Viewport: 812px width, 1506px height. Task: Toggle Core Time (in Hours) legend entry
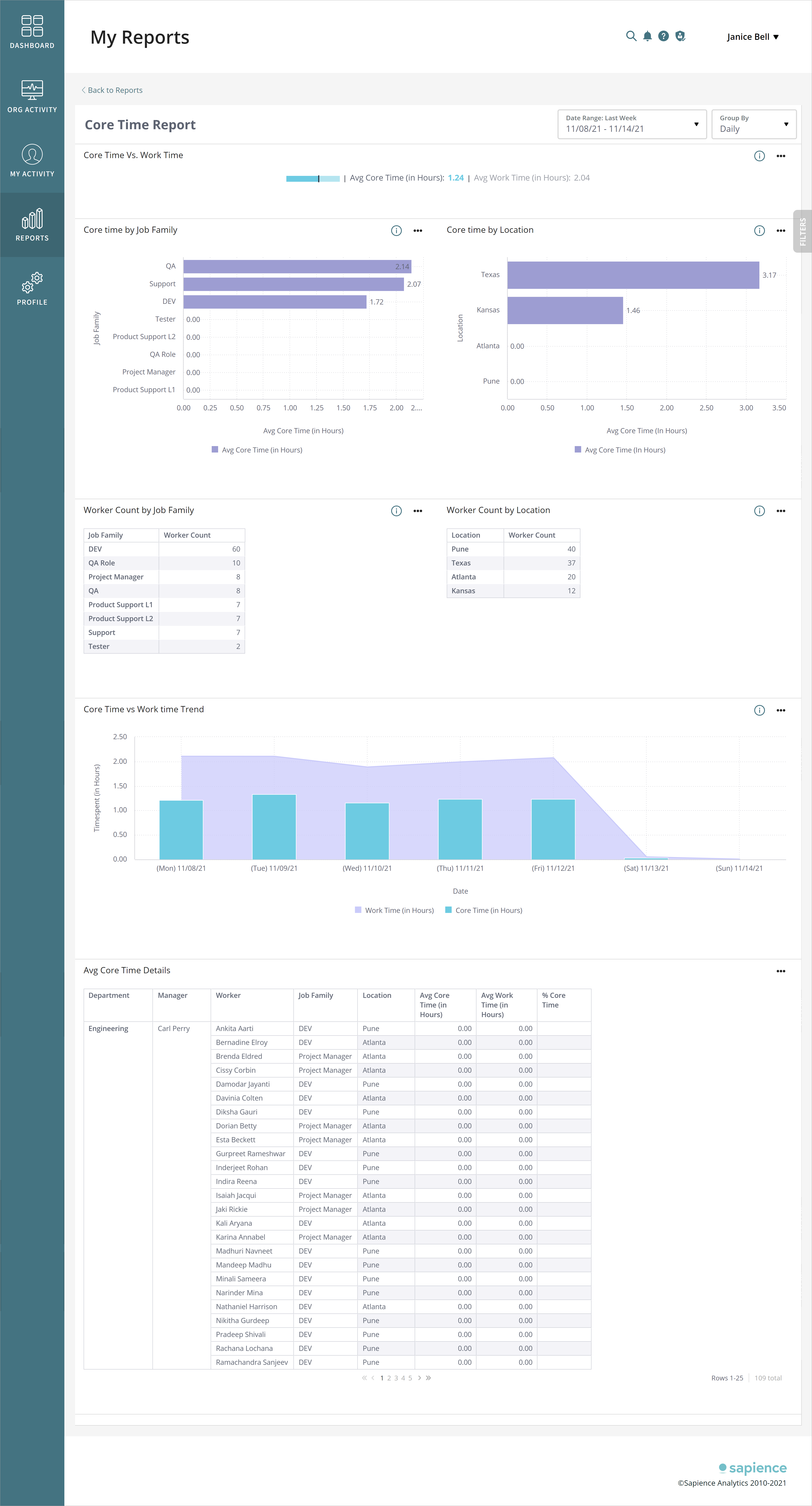tap(484, 910)
